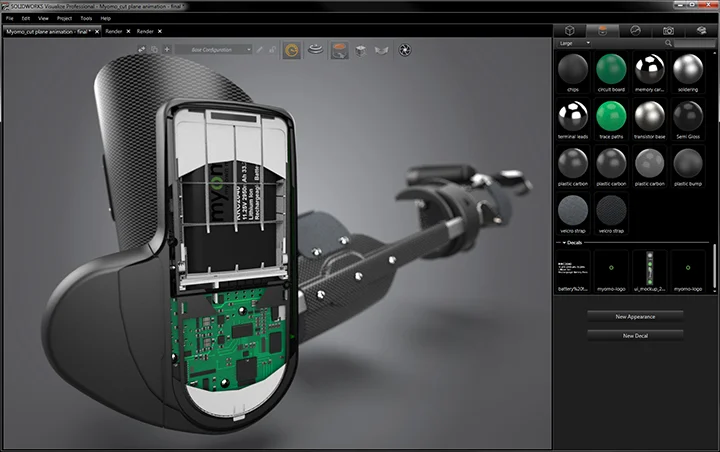The image size is (720, 452).
Task: Click the search magnifier icon in palette
Action: (668, 44)
